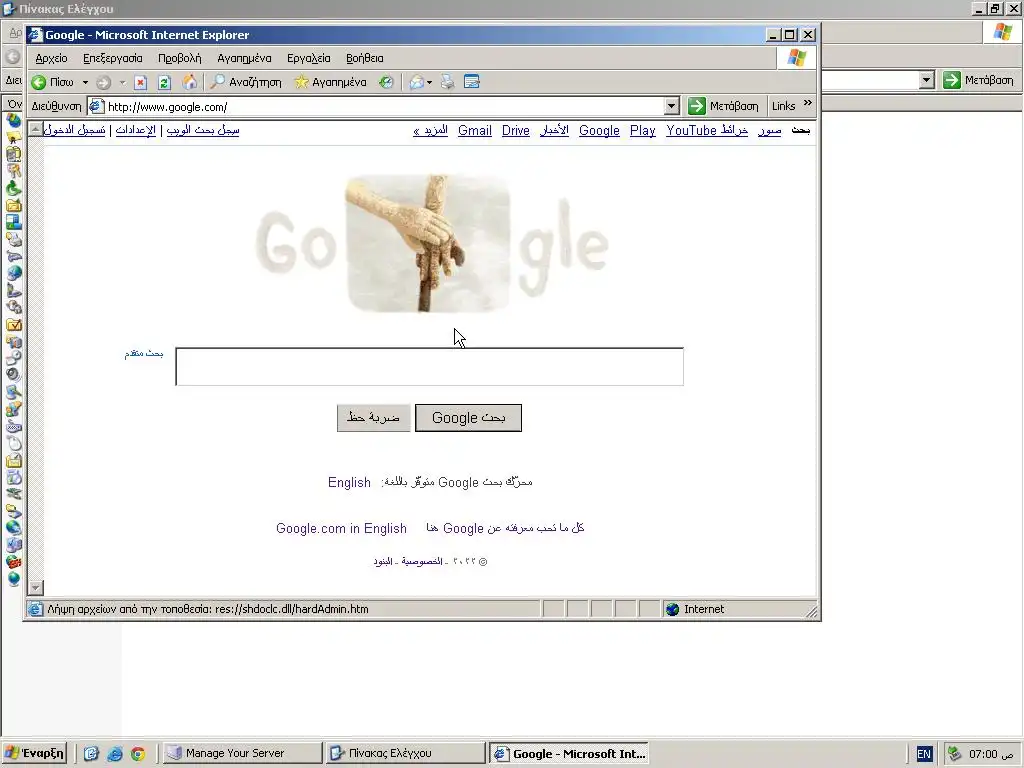Click the 'ضربة حظ' lucky button
1024x768 pixels.
pyautogui.click(x=373, y=418)
